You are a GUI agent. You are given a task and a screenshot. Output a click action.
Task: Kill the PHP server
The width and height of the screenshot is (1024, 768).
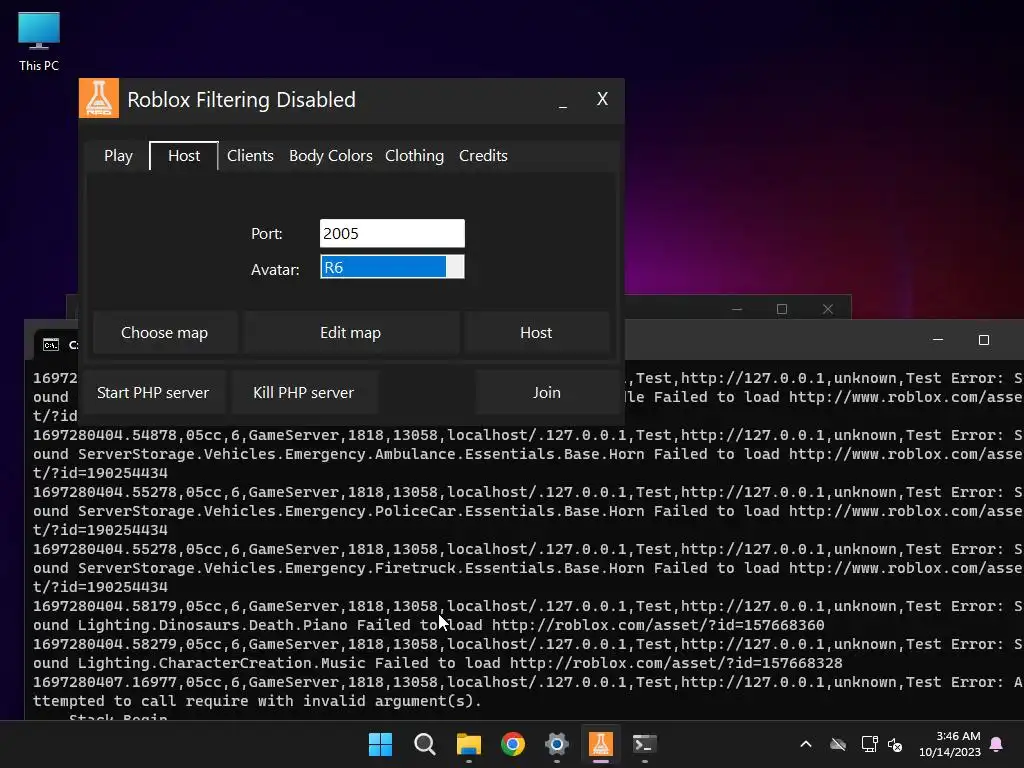click(x=304, y=392)
